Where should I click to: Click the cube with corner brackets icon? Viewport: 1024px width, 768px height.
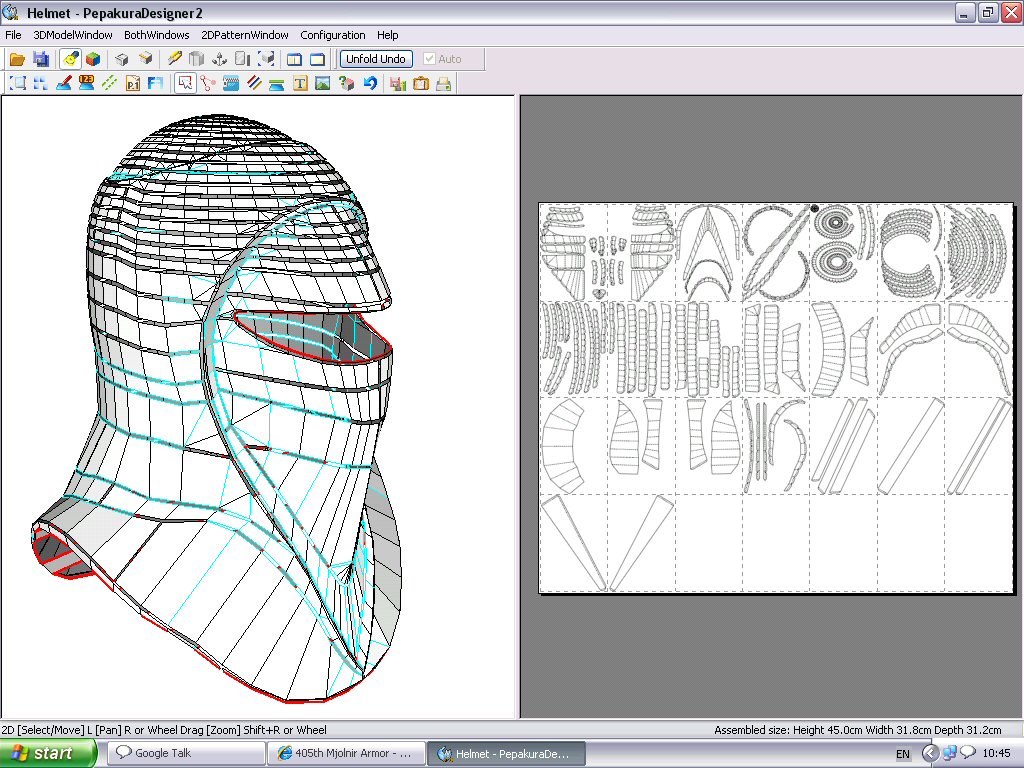point(266,59)
